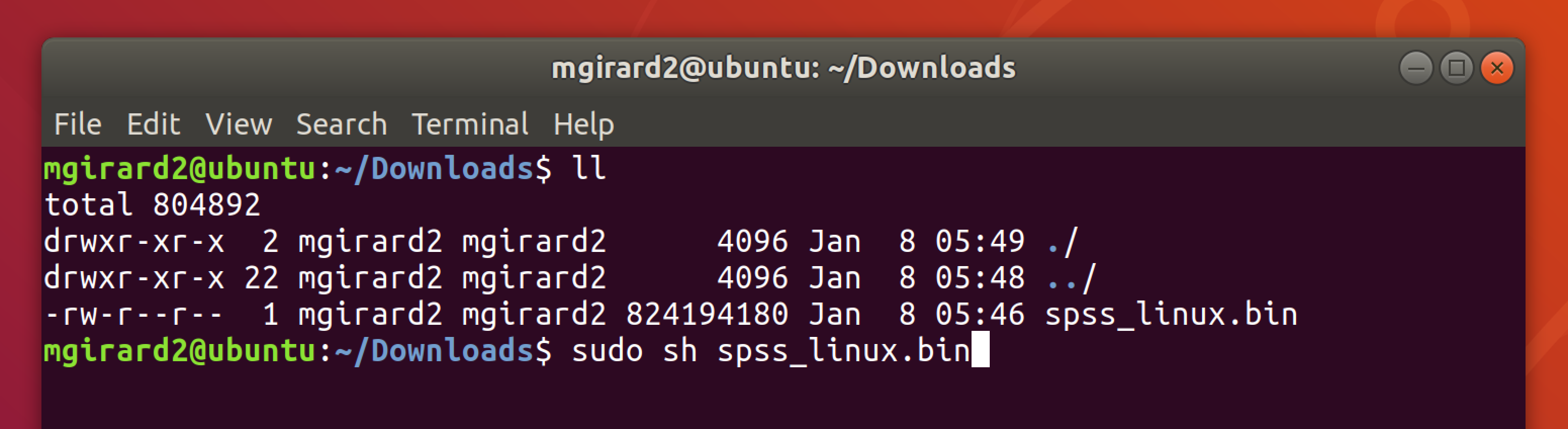Open the File menu

[77, 124]
